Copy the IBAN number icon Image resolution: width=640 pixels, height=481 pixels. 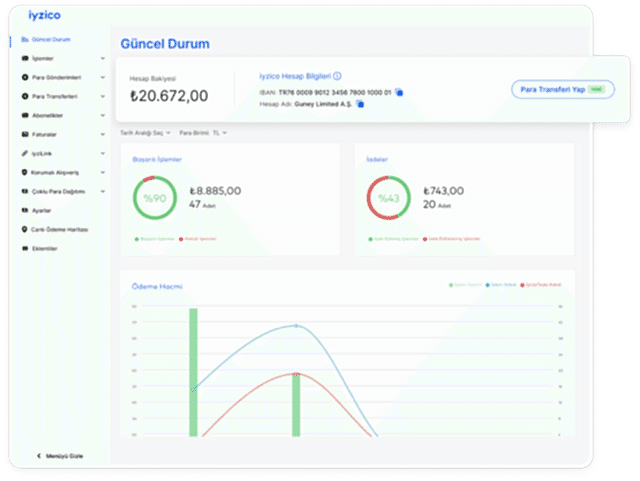pos(399,92)
